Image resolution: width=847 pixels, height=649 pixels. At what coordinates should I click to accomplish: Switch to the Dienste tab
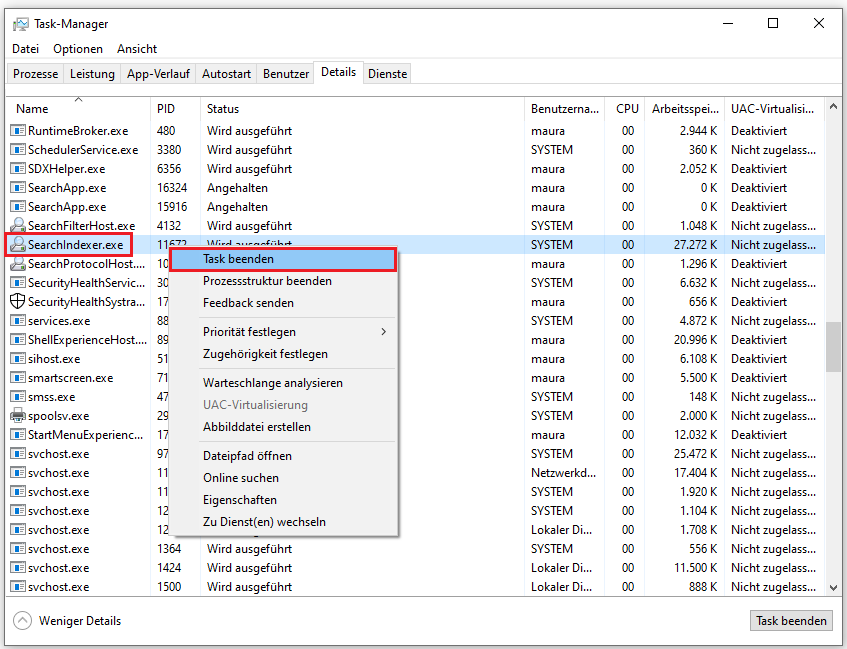point(387,72)
